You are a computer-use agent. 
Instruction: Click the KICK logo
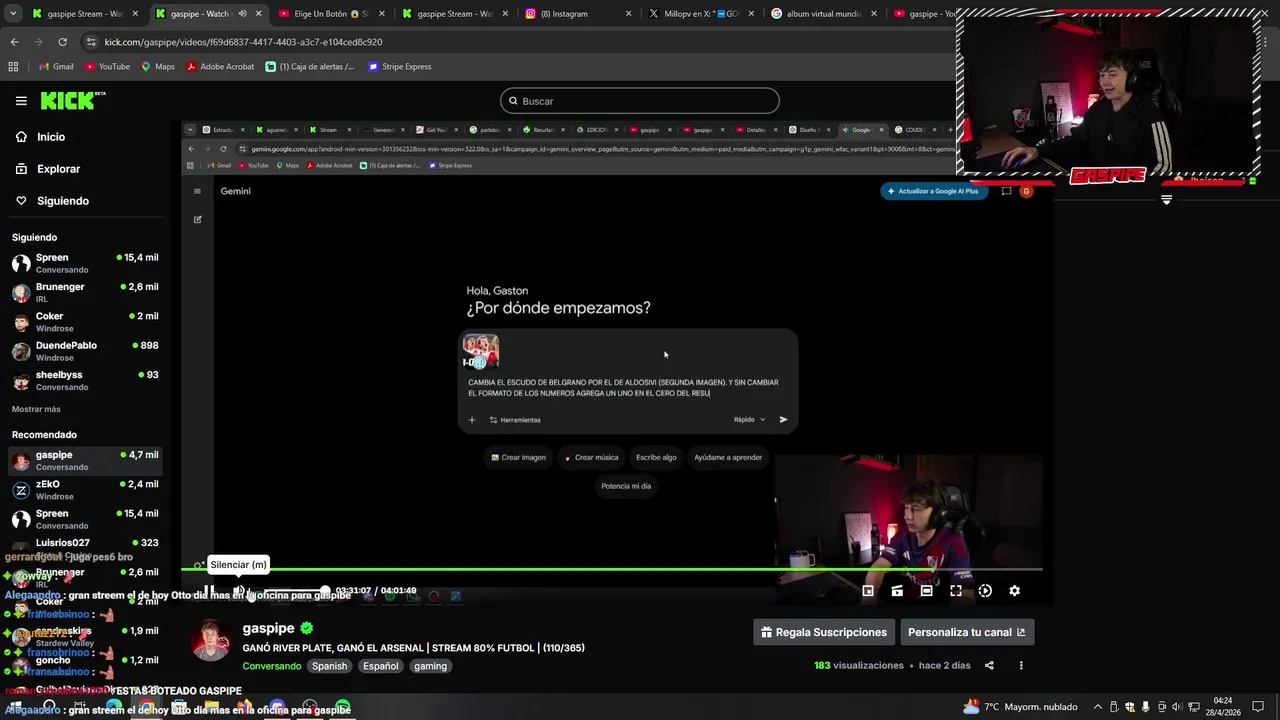(x=72, y=100)
